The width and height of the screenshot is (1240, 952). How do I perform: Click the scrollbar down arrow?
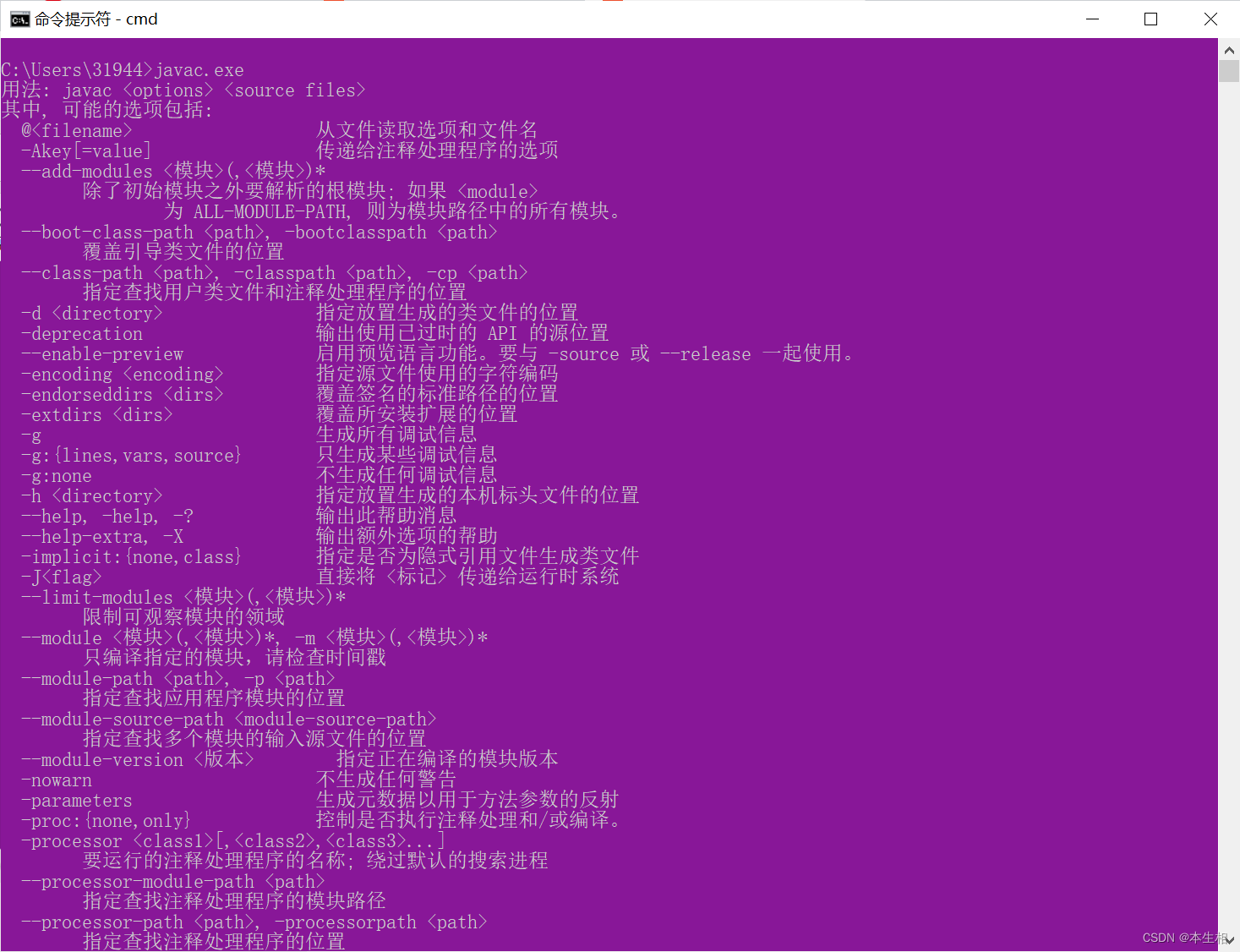1229,940
